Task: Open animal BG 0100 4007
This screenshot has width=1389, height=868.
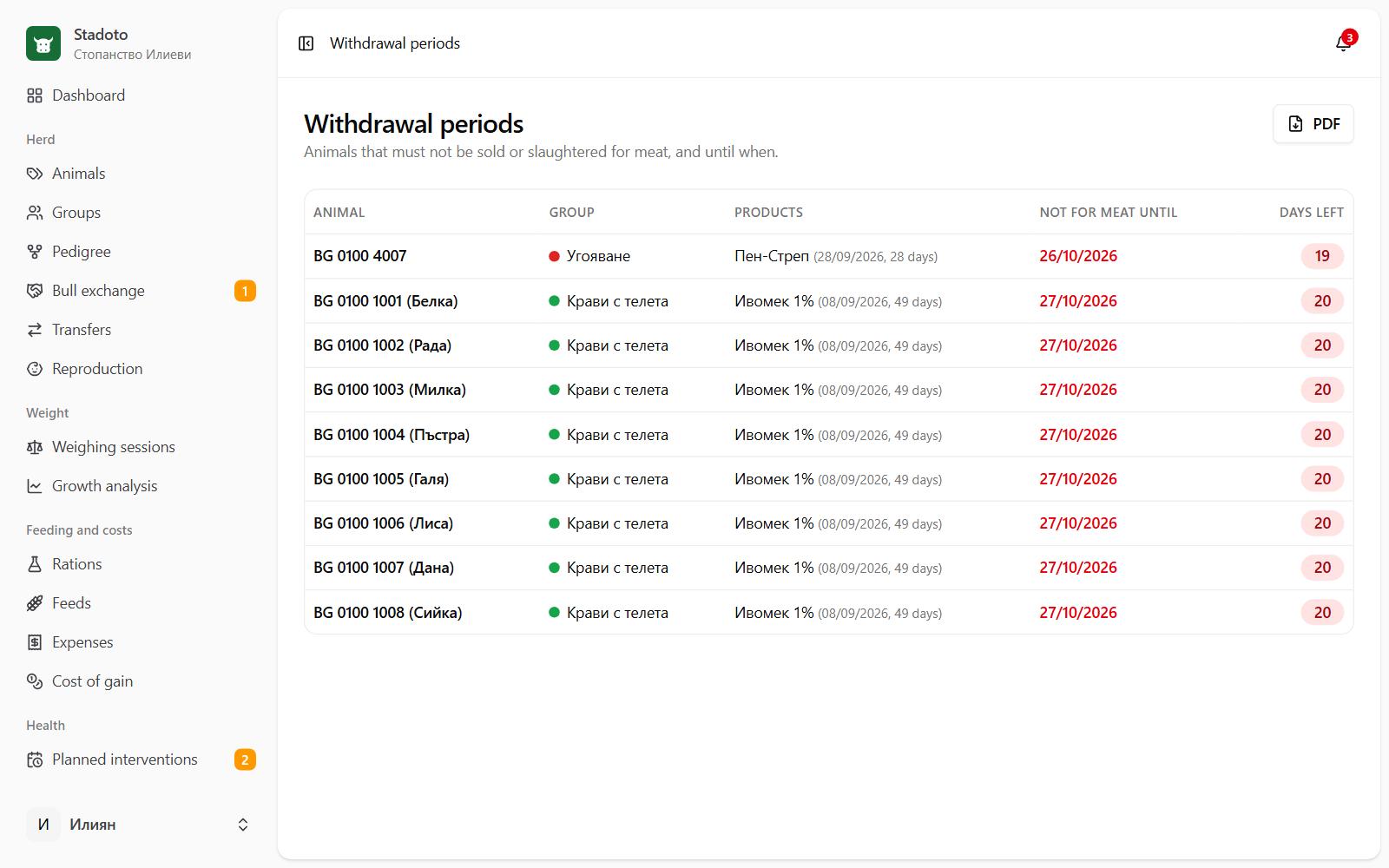Action: click(360, 256)
